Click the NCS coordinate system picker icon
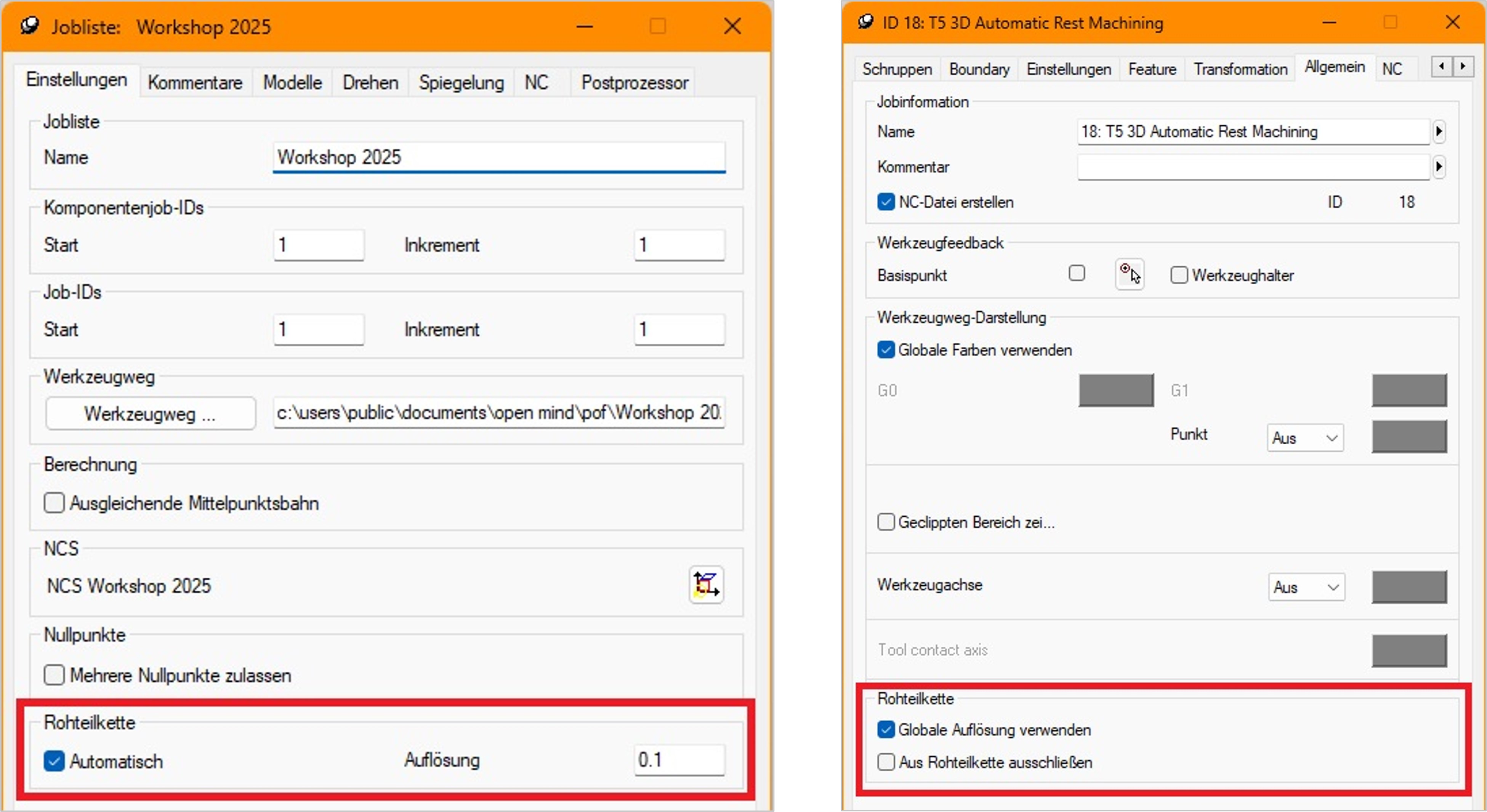1487x812 pixels. click(706, 585)
